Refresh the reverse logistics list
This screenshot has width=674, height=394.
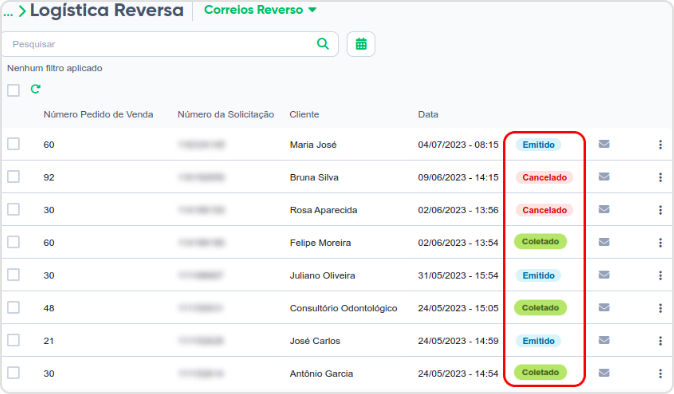tap(35, 89)
